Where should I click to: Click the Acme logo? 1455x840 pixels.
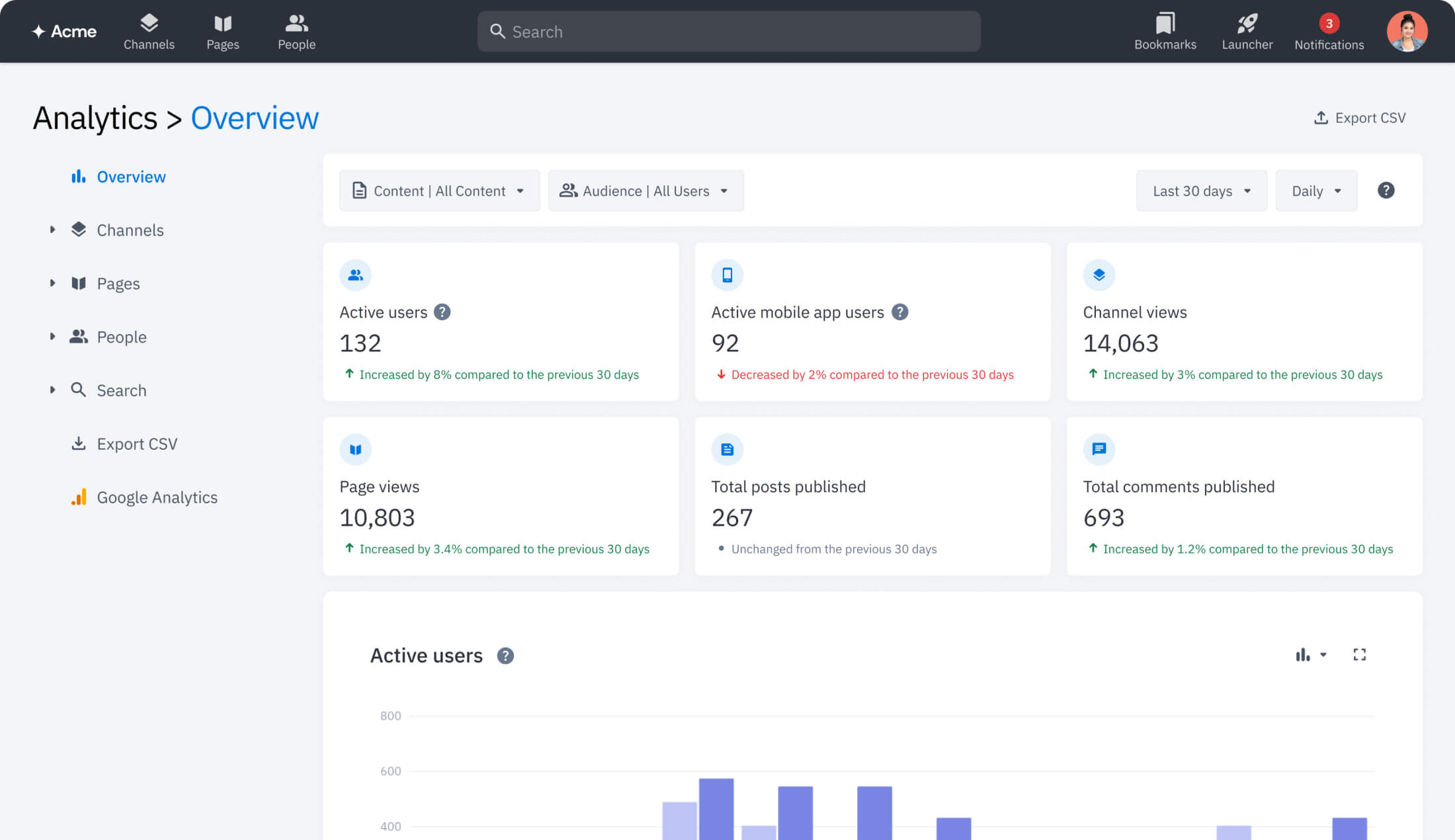click(x=64, y=31)
